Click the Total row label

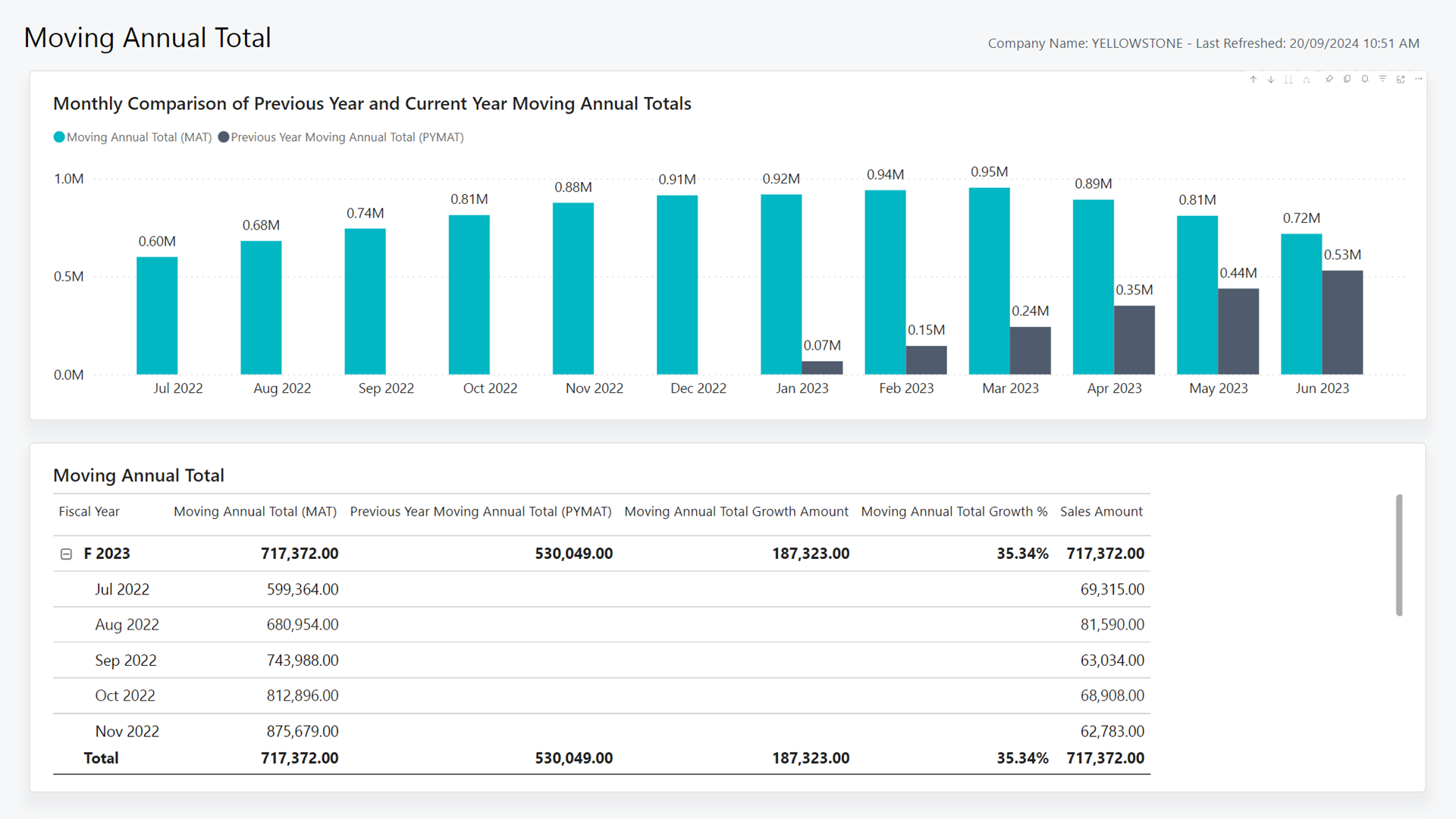pos(101,758)
